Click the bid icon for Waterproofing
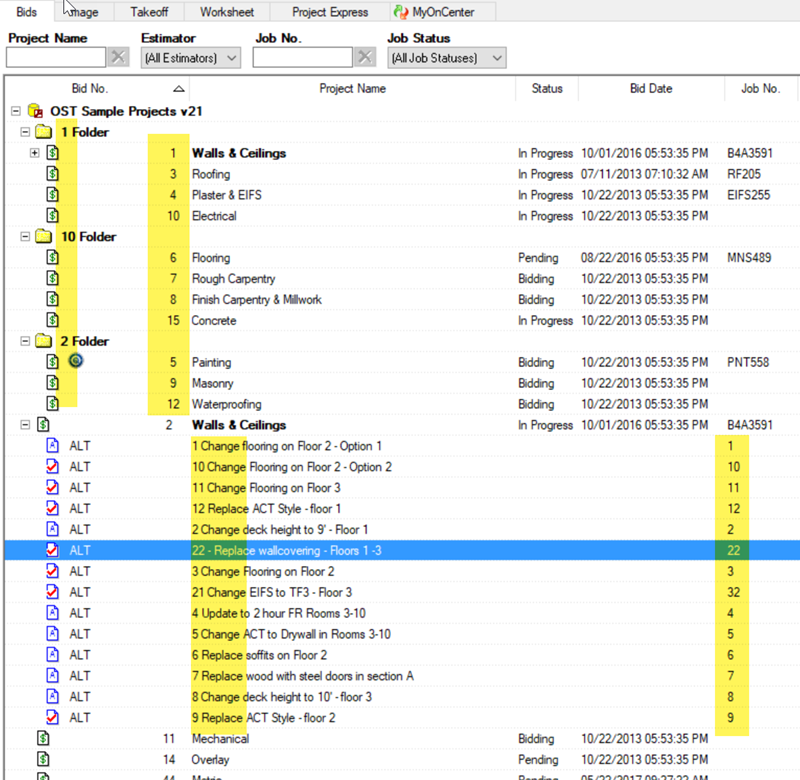Viewport: 800px width, 780px height. coord(53,404)
